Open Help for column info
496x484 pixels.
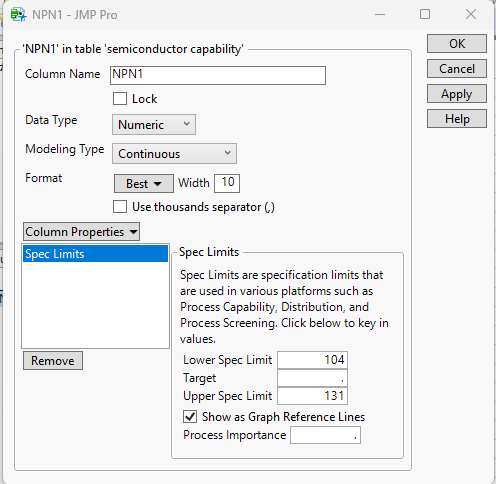click(x=457, y=119)
